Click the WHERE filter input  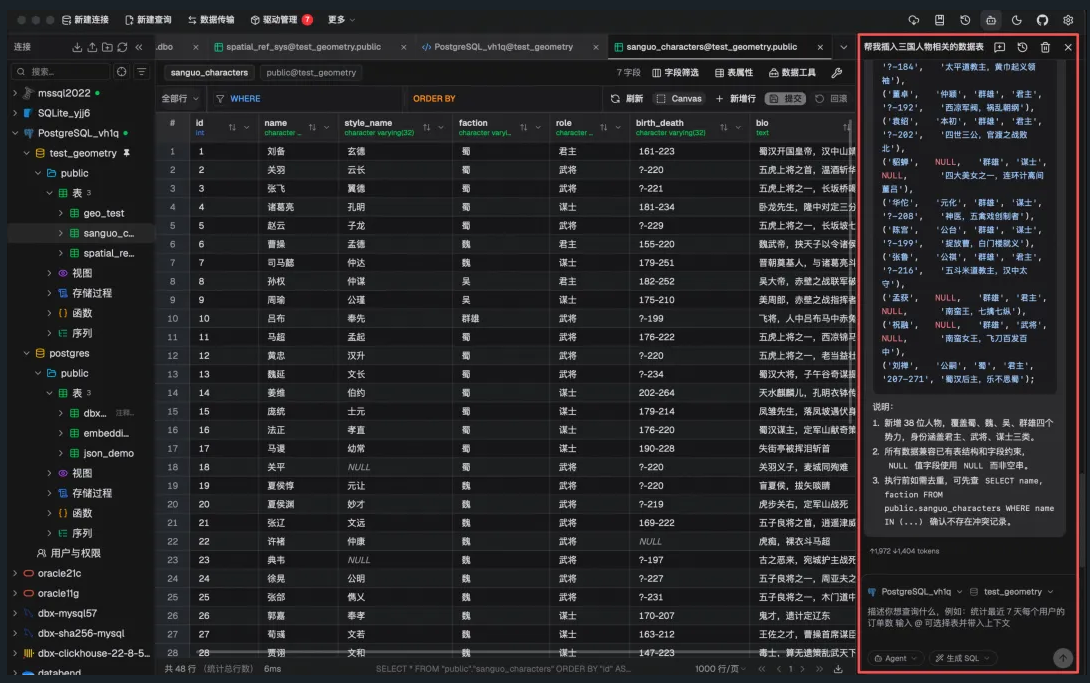[x=306, y=99]
